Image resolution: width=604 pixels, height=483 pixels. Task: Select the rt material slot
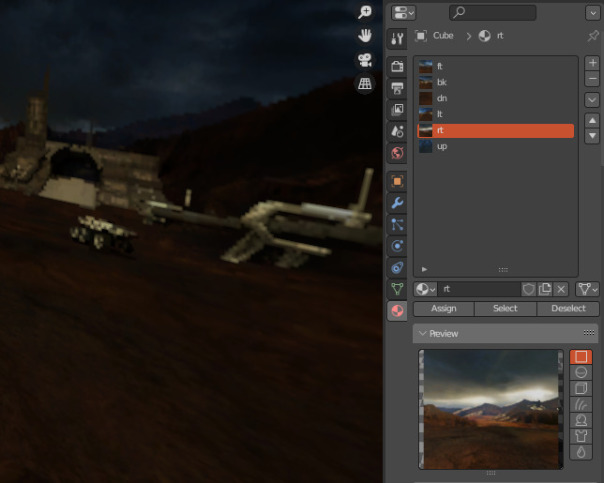[x=496, y=131]
